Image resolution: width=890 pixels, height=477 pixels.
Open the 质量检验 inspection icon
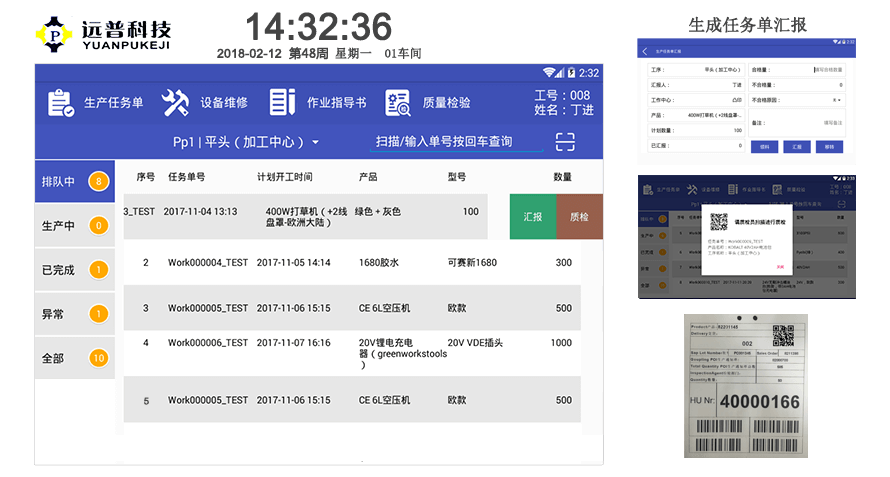(x=398, y=102)
